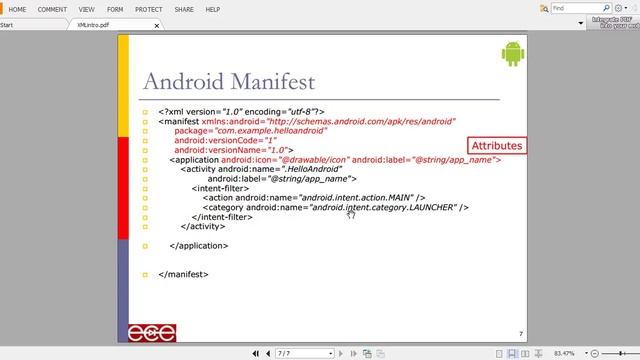Select continuous facing view mode
The height and width of the screenshot is (360, 640).
point(538,353)
